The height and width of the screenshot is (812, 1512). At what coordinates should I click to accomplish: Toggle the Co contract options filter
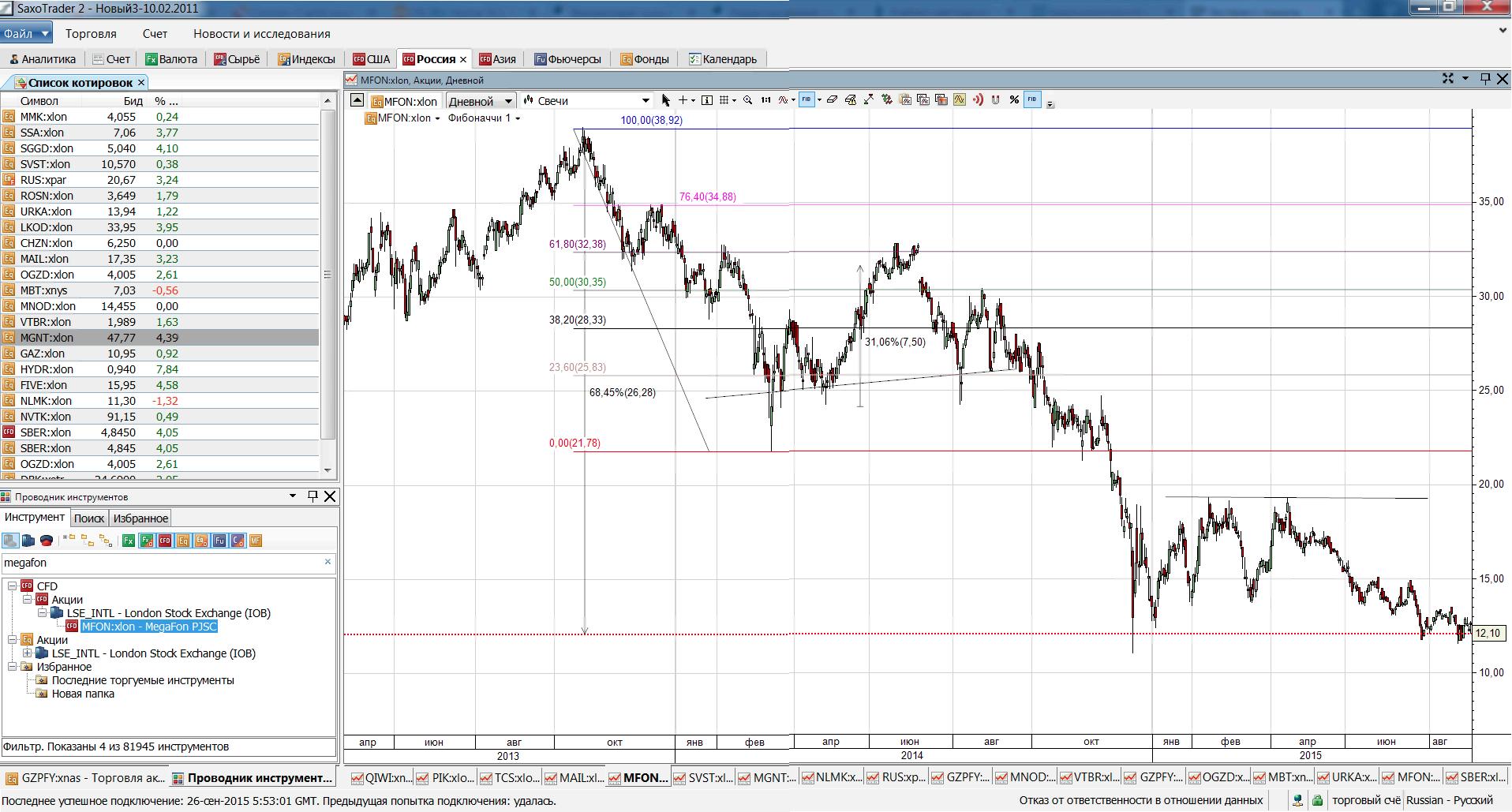(238, 541)
